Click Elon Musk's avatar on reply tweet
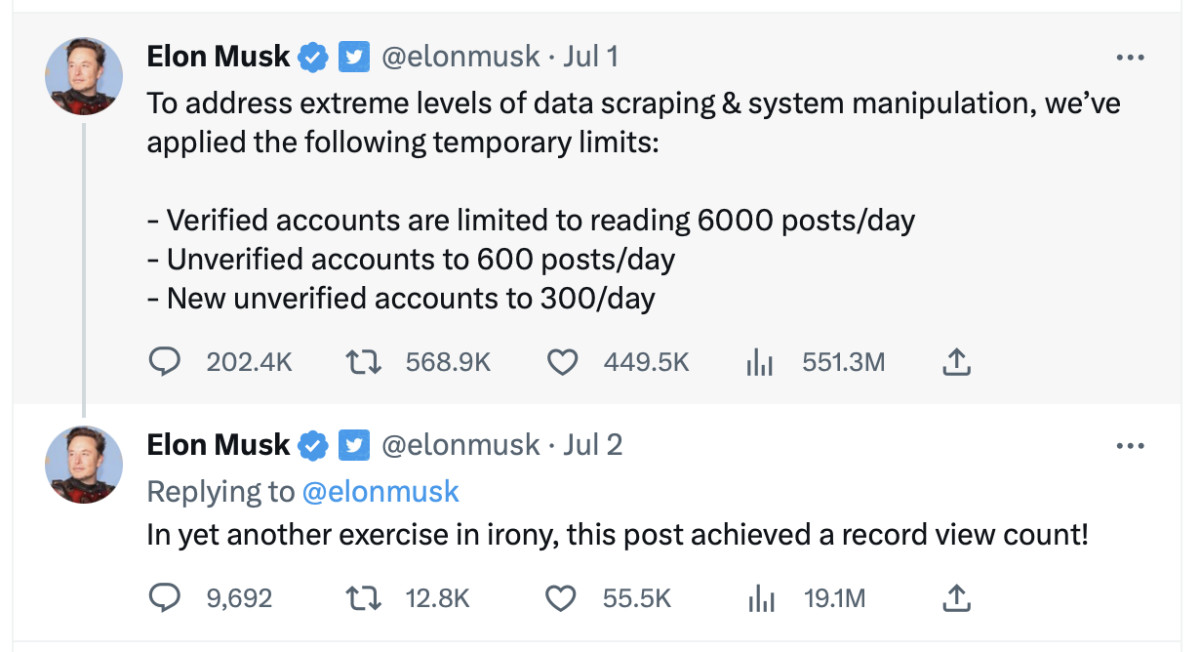 pos(85,465)
